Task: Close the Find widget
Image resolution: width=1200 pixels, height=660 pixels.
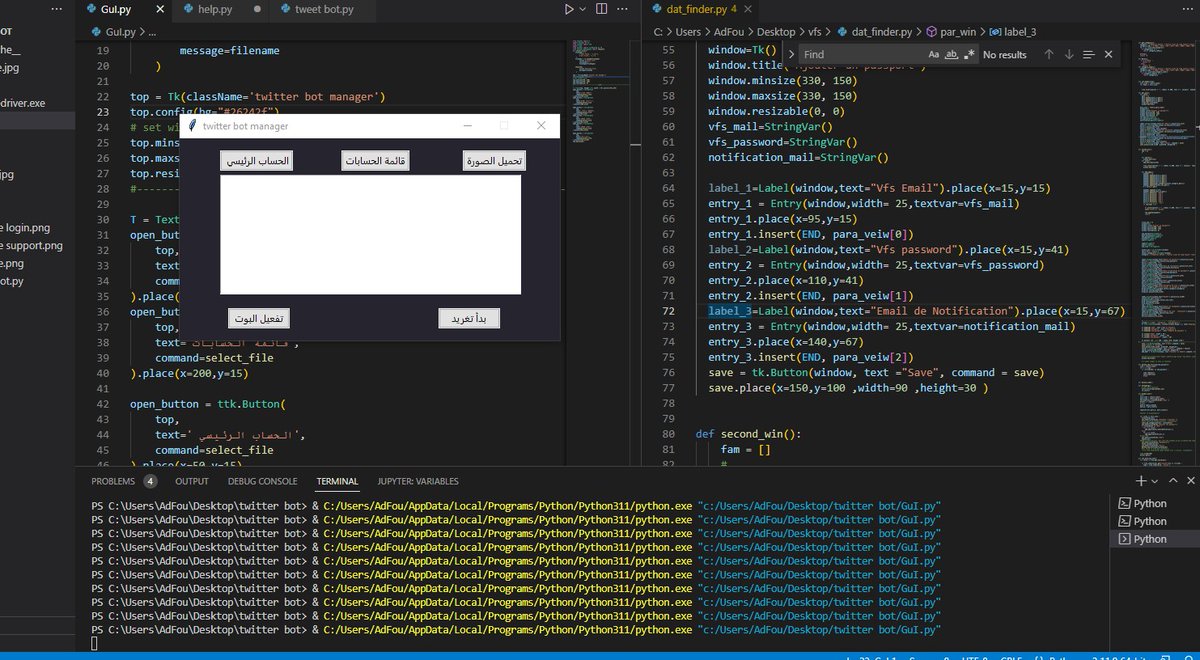Action: tap(1108, 55)
